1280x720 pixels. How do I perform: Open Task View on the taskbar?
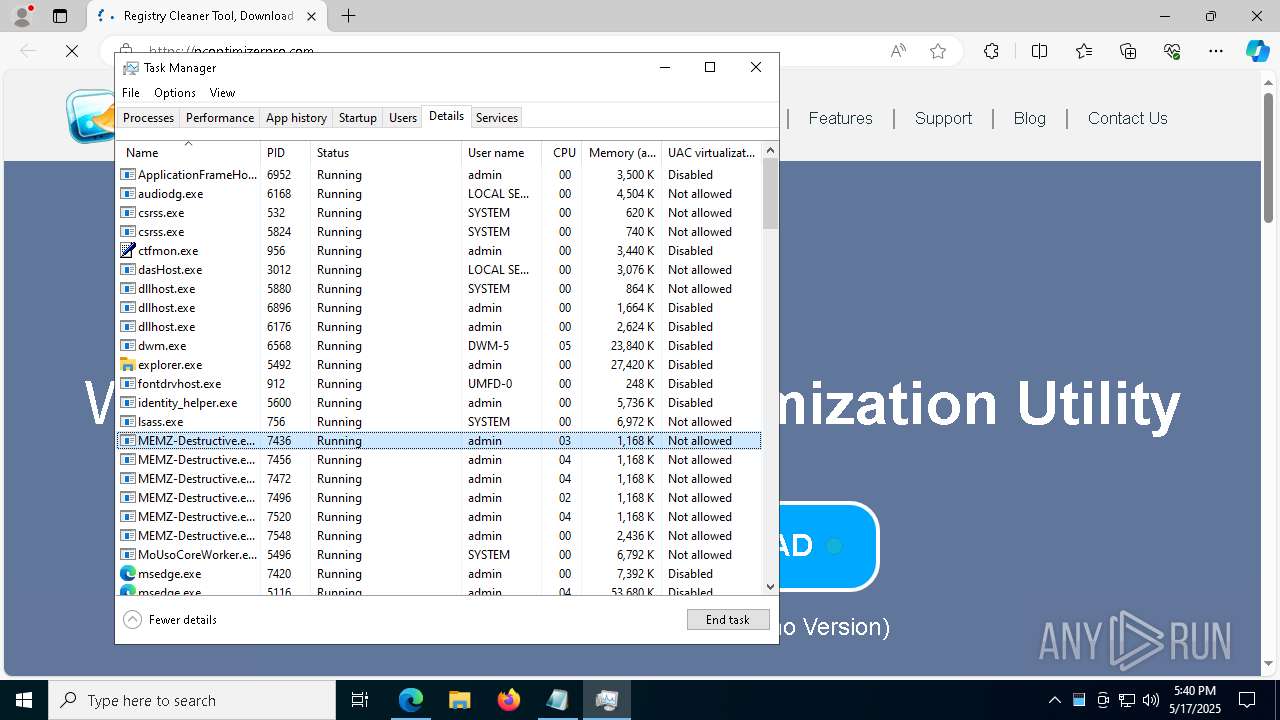pyautogui.click(x=360, y=700)
